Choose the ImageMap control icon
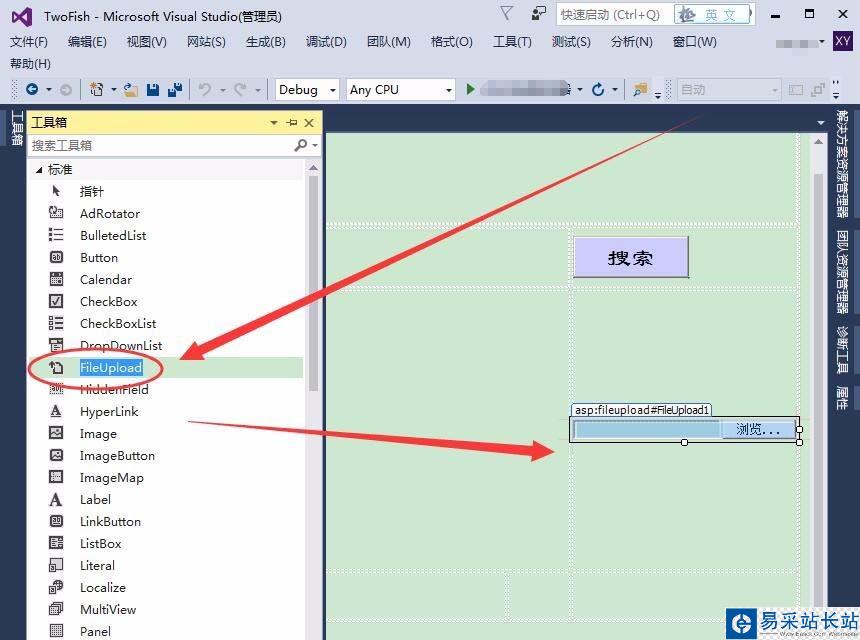Viewport: 860px width, 640px height. [x=56, y=477]
